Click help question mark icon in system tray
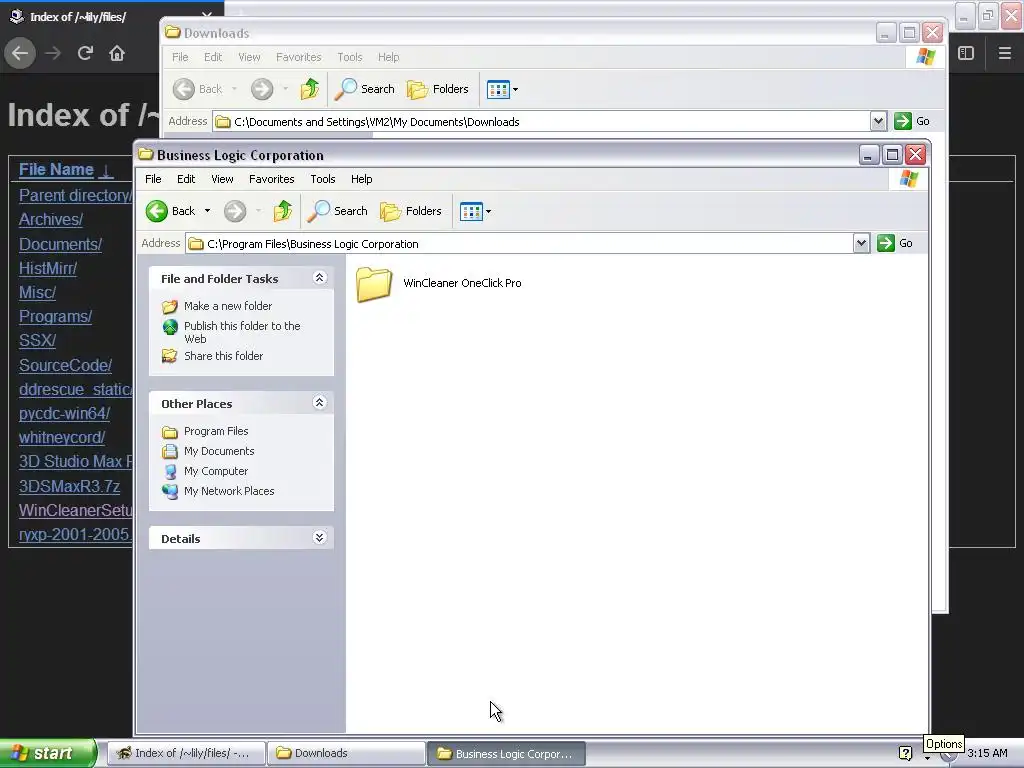 pos(906,754)
